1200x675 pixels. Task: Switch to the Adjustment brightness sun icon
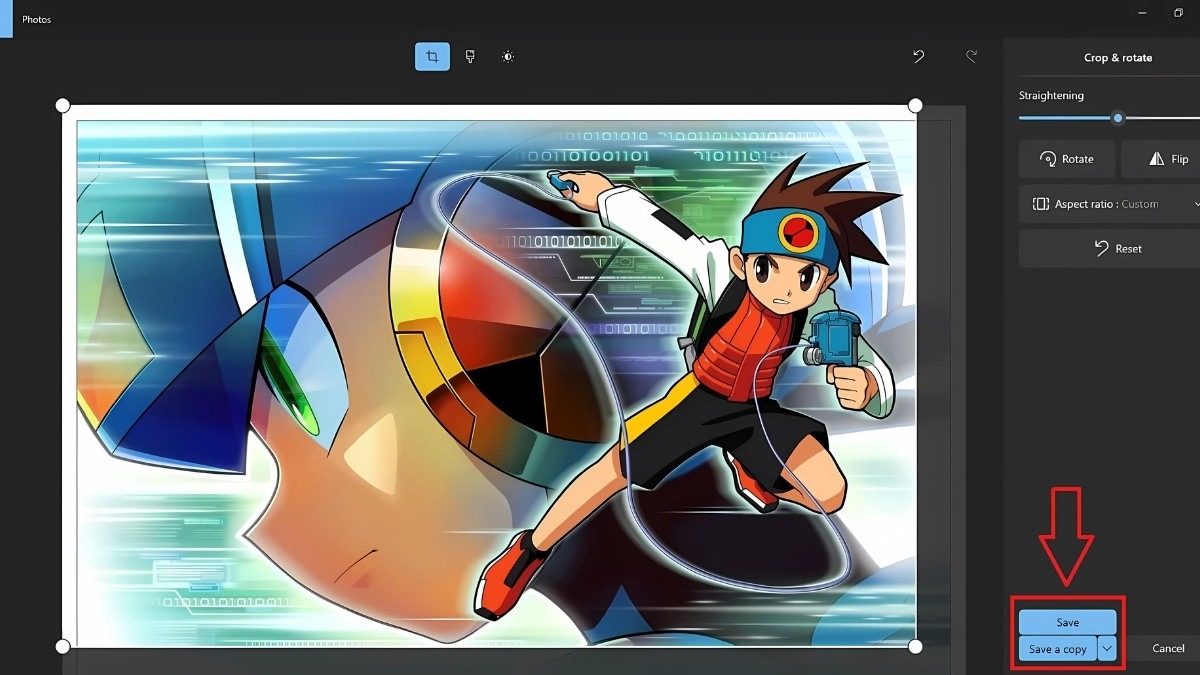tap(508, 57)
